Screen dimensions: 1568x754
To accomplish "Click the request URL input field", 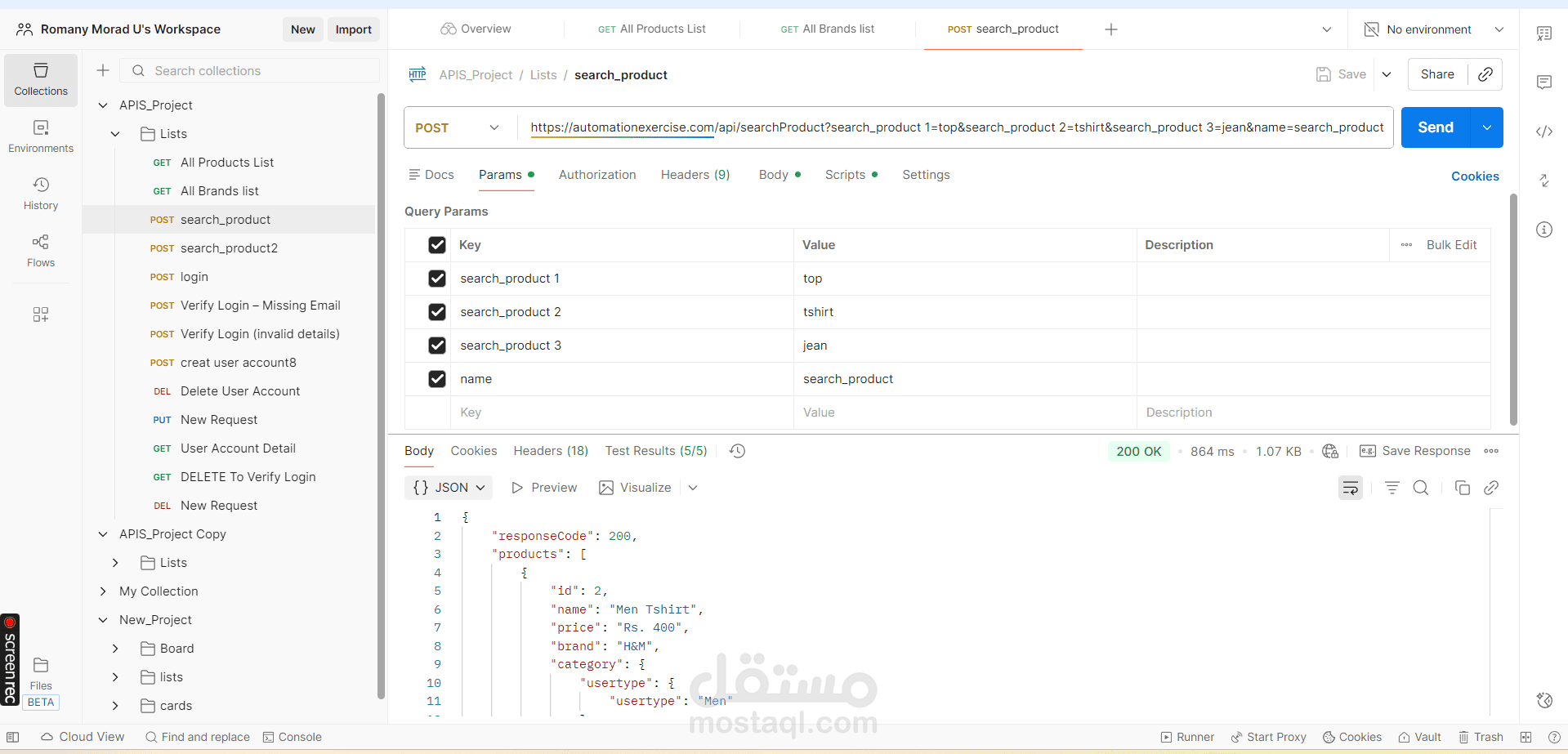I will click(x=956, y=127).
